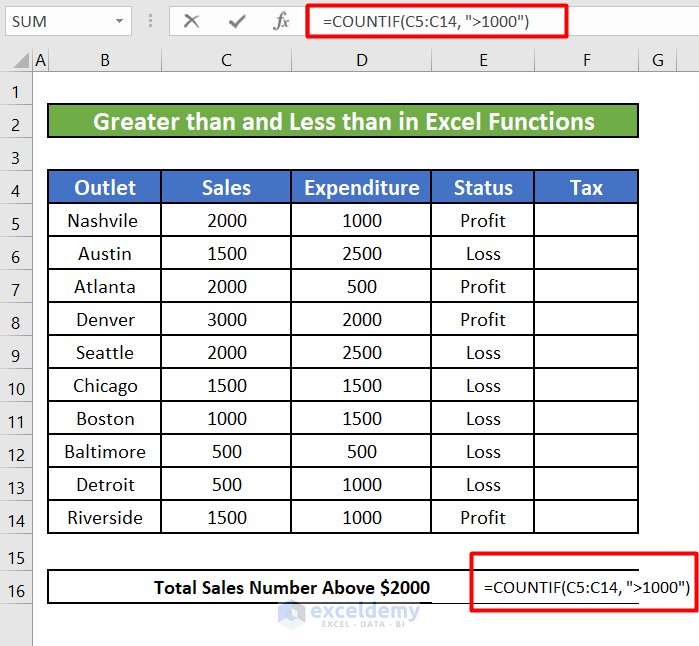Click the green title banner cell
This screenshot has height=646, width=699.
point(343,121)
